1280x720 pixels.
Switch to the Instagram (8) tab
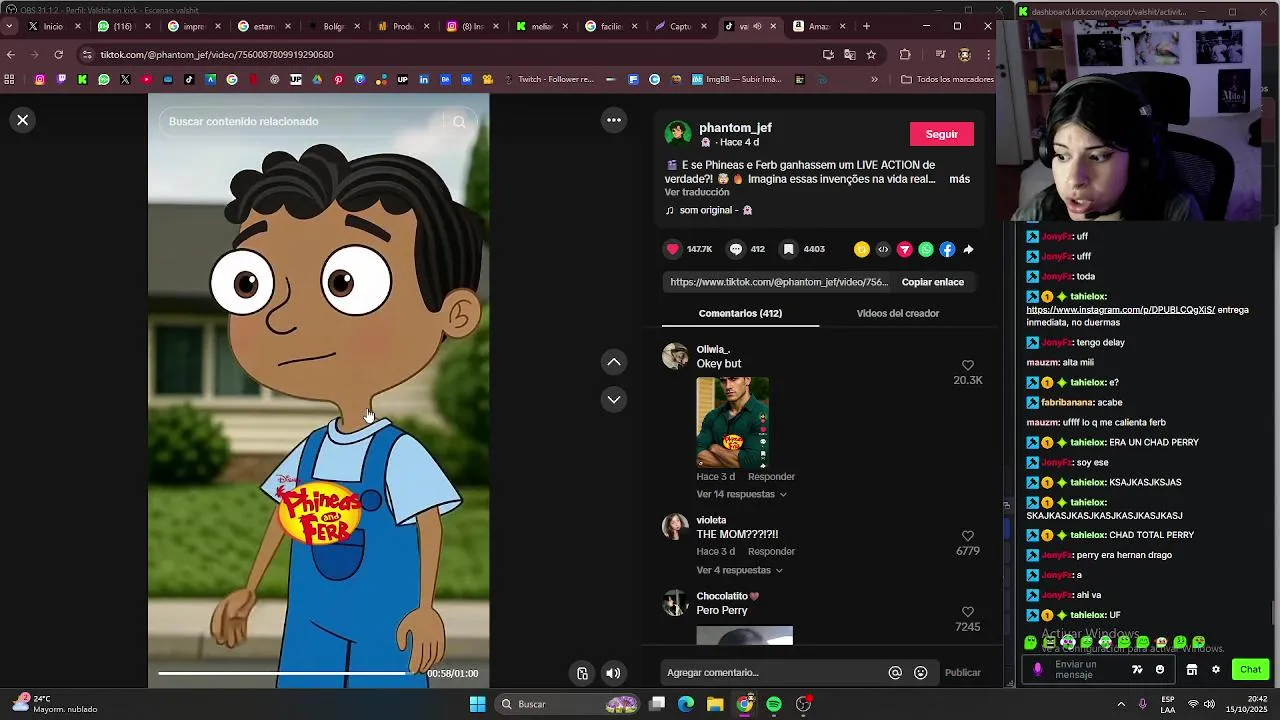[471, 26]
